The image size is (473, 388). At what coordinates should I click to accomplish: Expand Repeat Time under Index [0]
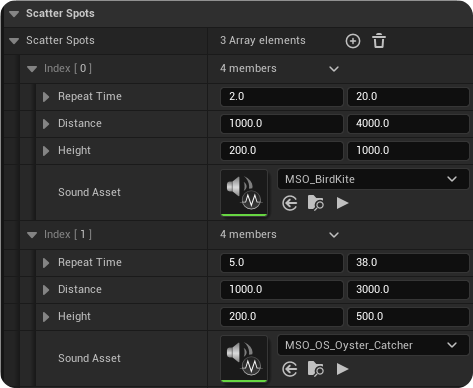(46, 97)
